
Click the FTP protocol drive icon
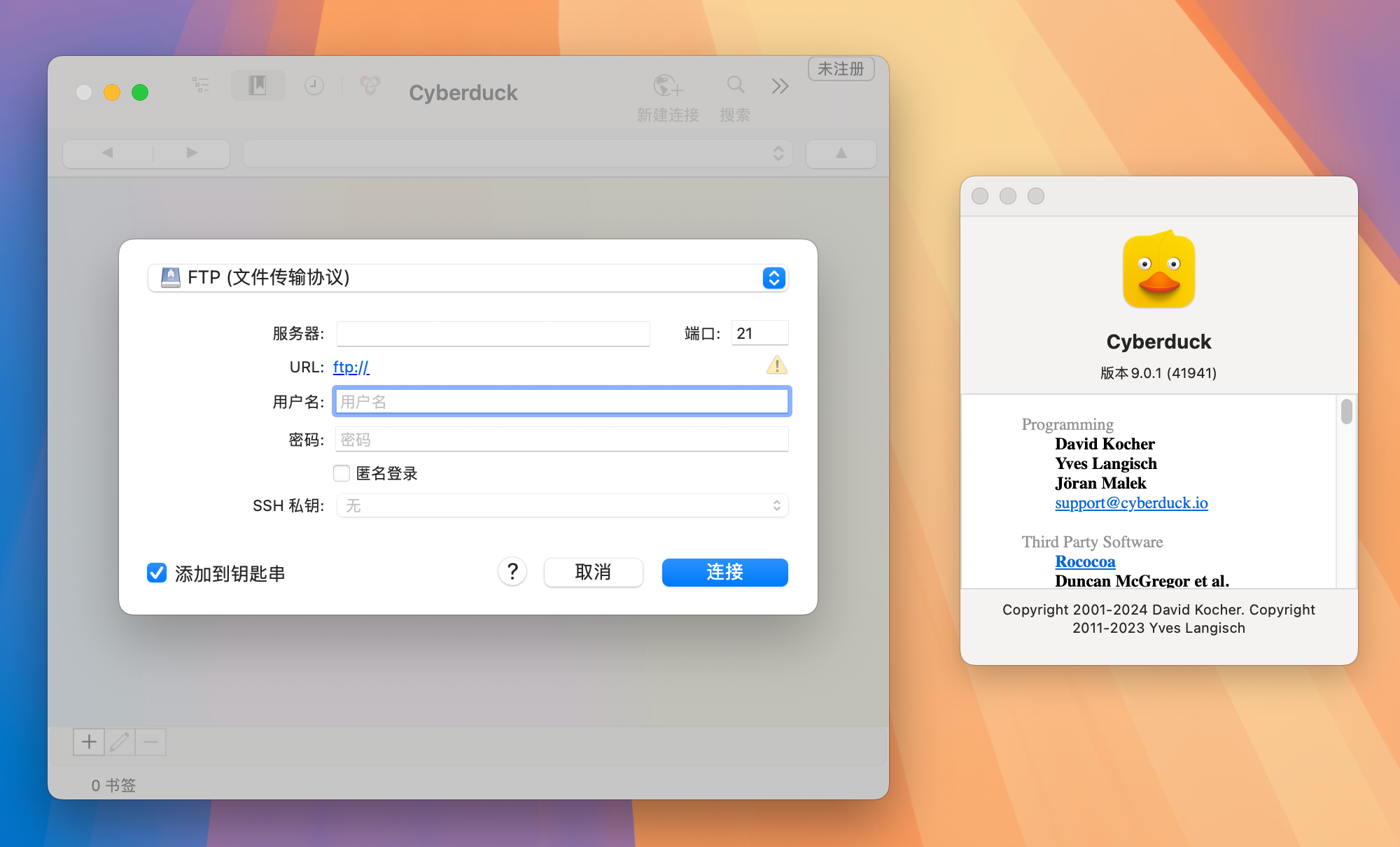170,278
